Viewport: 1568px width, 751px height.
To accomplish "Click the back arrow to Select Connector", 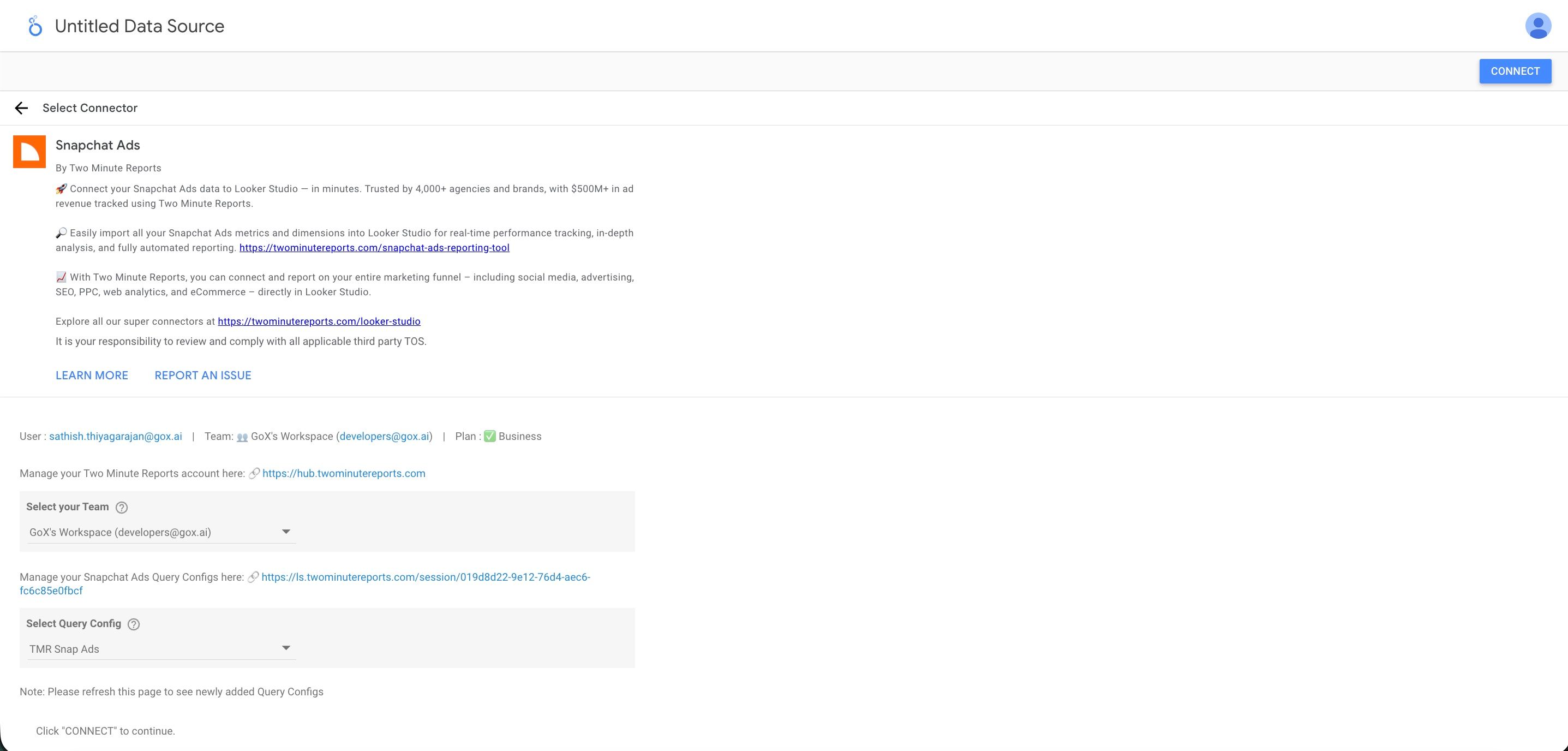I will 22,108.
